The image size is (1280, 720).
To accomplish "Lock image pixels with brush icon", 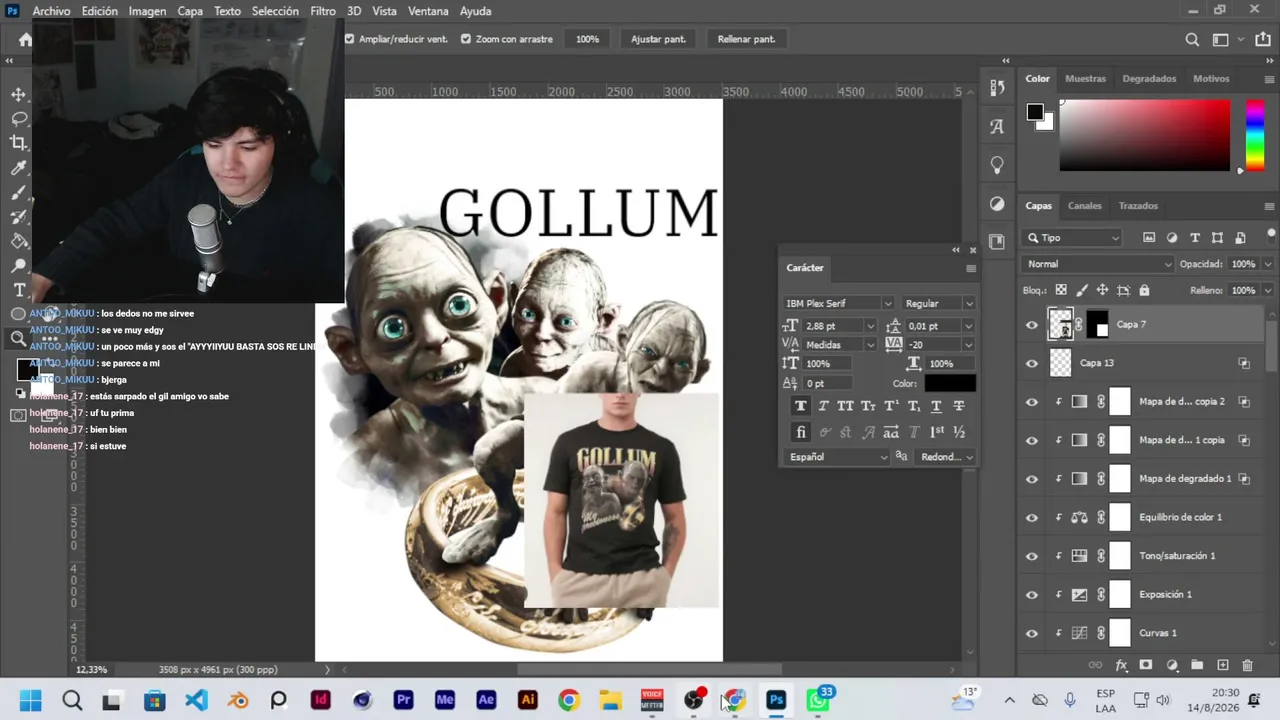I will (x=1082, y=290).
